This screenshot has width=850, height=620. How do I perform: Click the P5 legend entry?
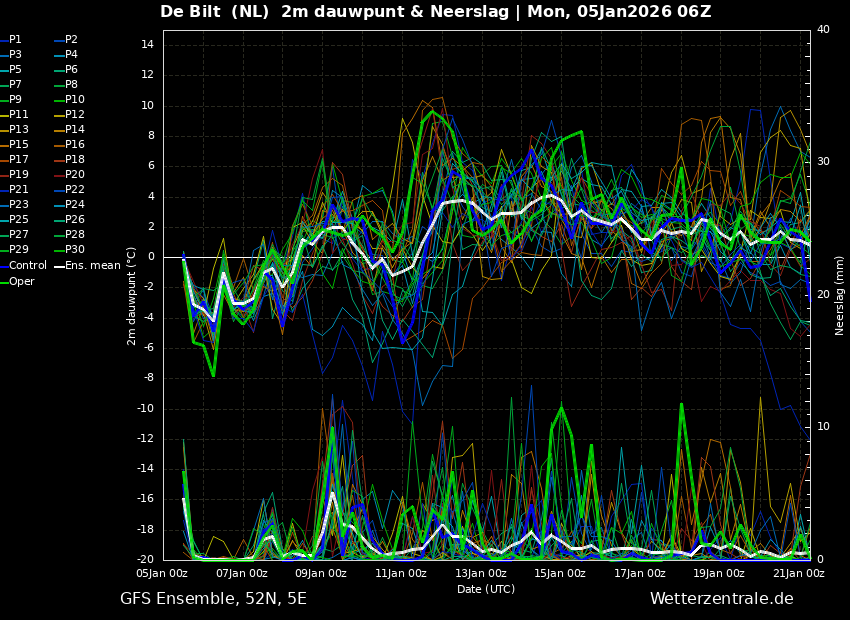[x=11, y=69]
